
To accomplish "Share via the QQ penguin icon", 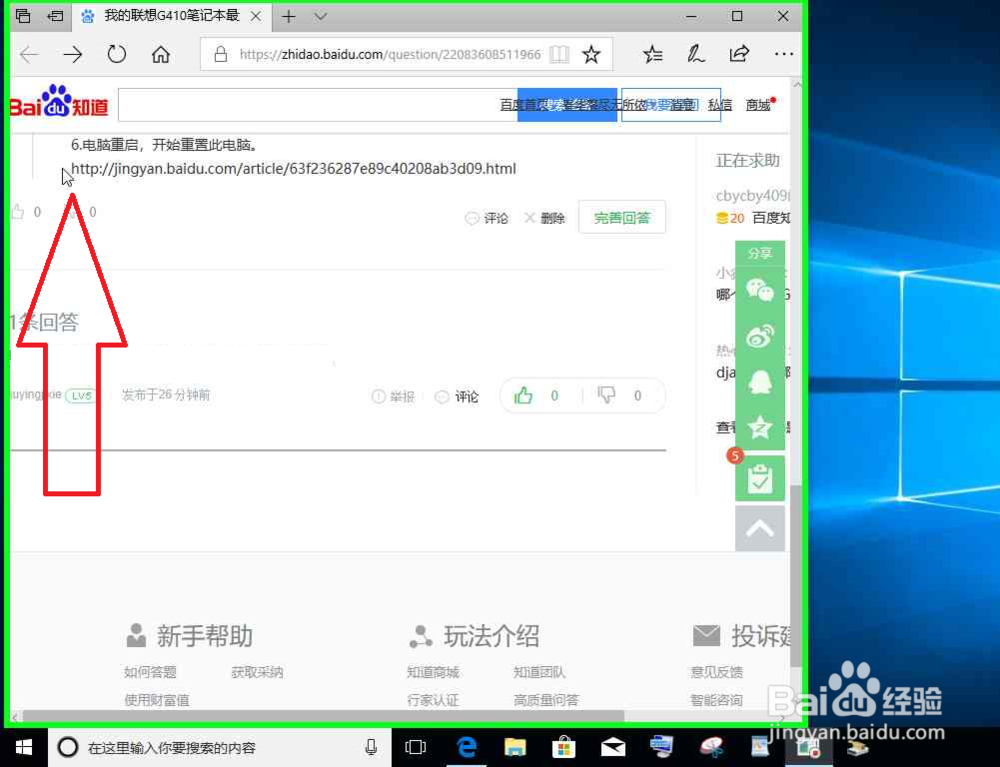I will click(x=760, y=382).
